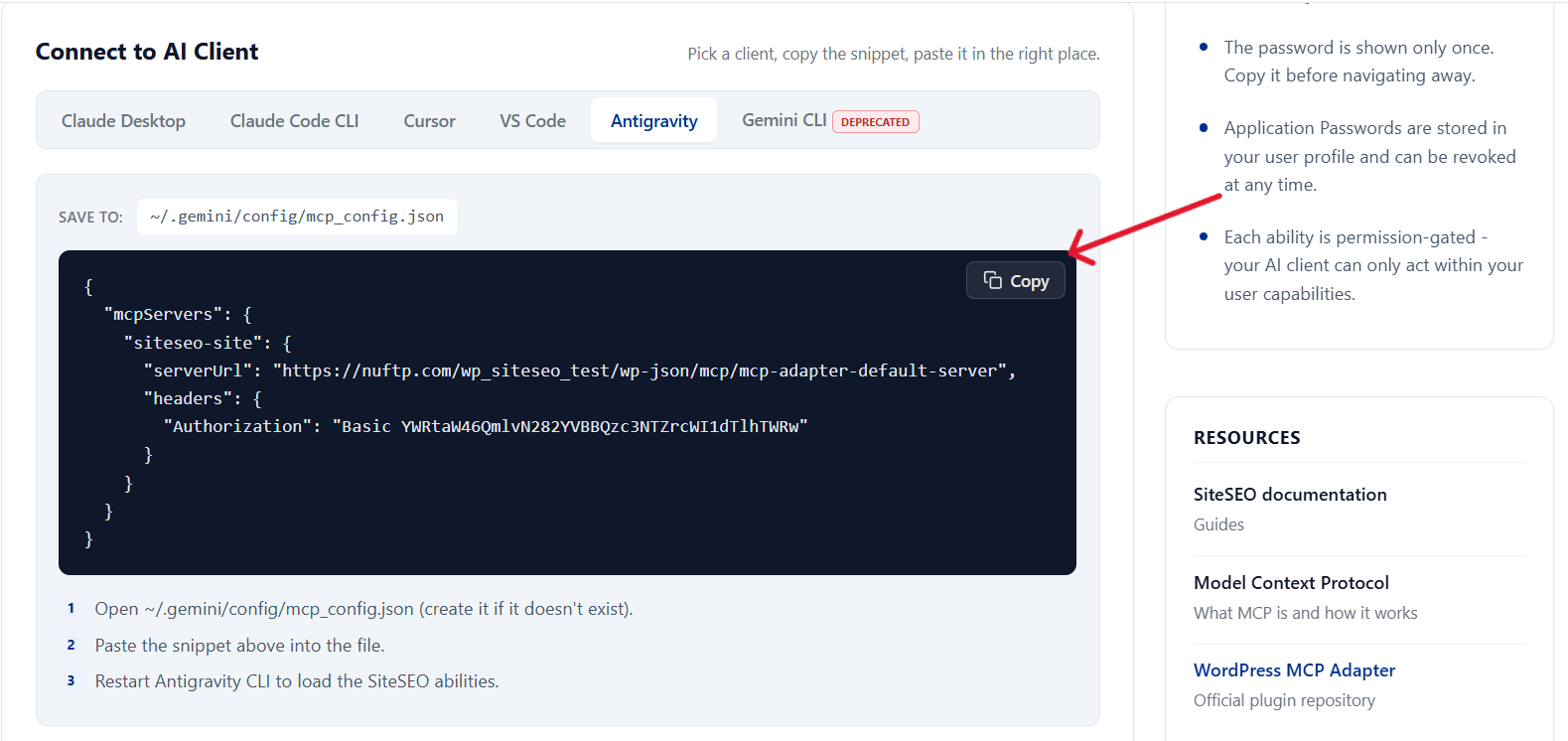Screen dimensions: 1568x741
Task: Click the Application Passwords revocation note
Action: pos(1369,156)
